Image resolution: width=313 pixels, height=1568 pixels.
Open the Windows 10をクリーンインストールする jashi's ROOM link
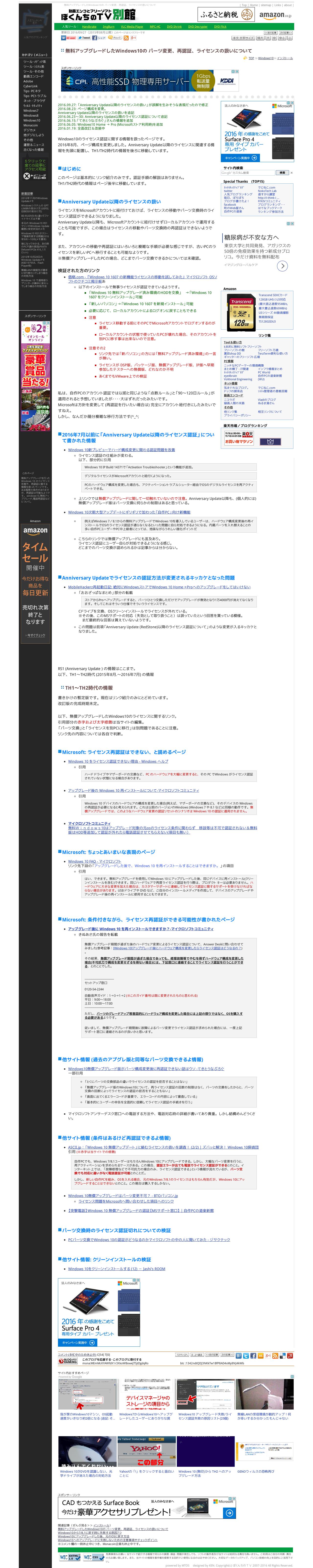pyautogui.click(x=116, y=1269)
